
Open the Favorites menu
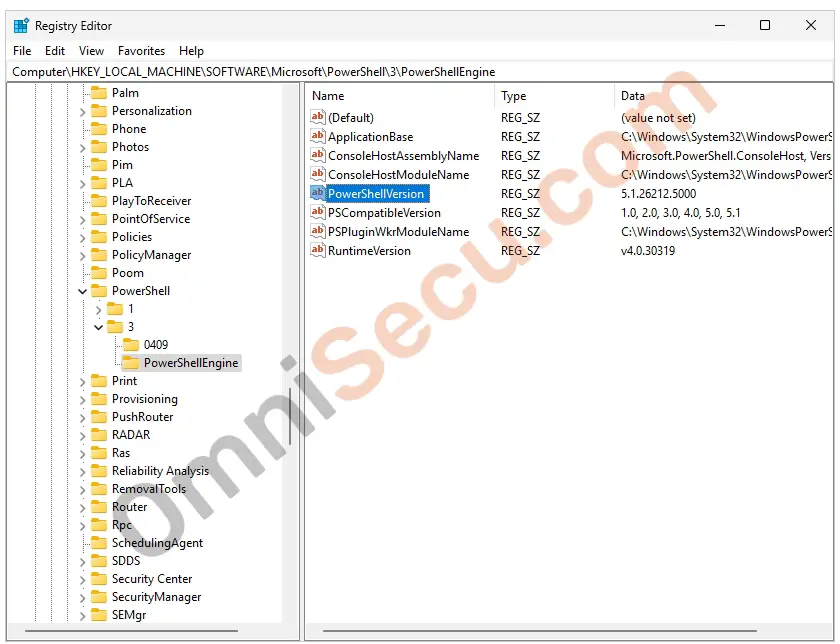pyautogui.click(x=141, y=51)
